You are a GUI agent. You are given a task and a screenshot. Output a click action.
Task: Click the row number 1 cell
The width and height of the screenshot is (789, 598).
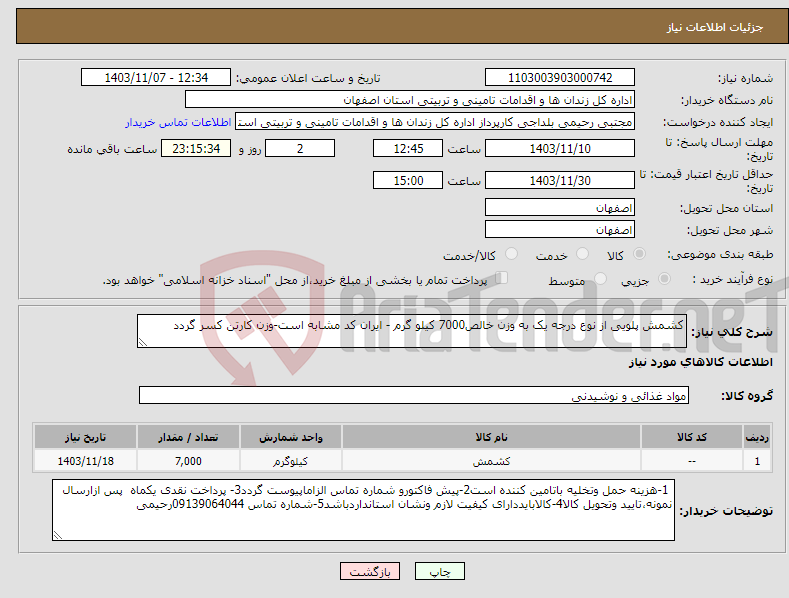click(757, 461)
